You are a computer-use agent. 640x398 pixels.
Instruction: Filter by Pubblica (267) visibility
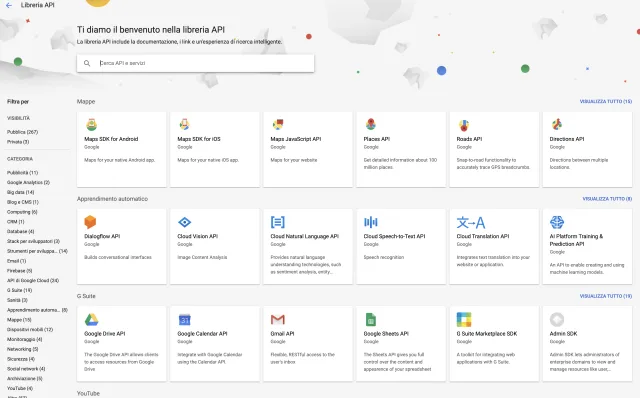point(22,132)
